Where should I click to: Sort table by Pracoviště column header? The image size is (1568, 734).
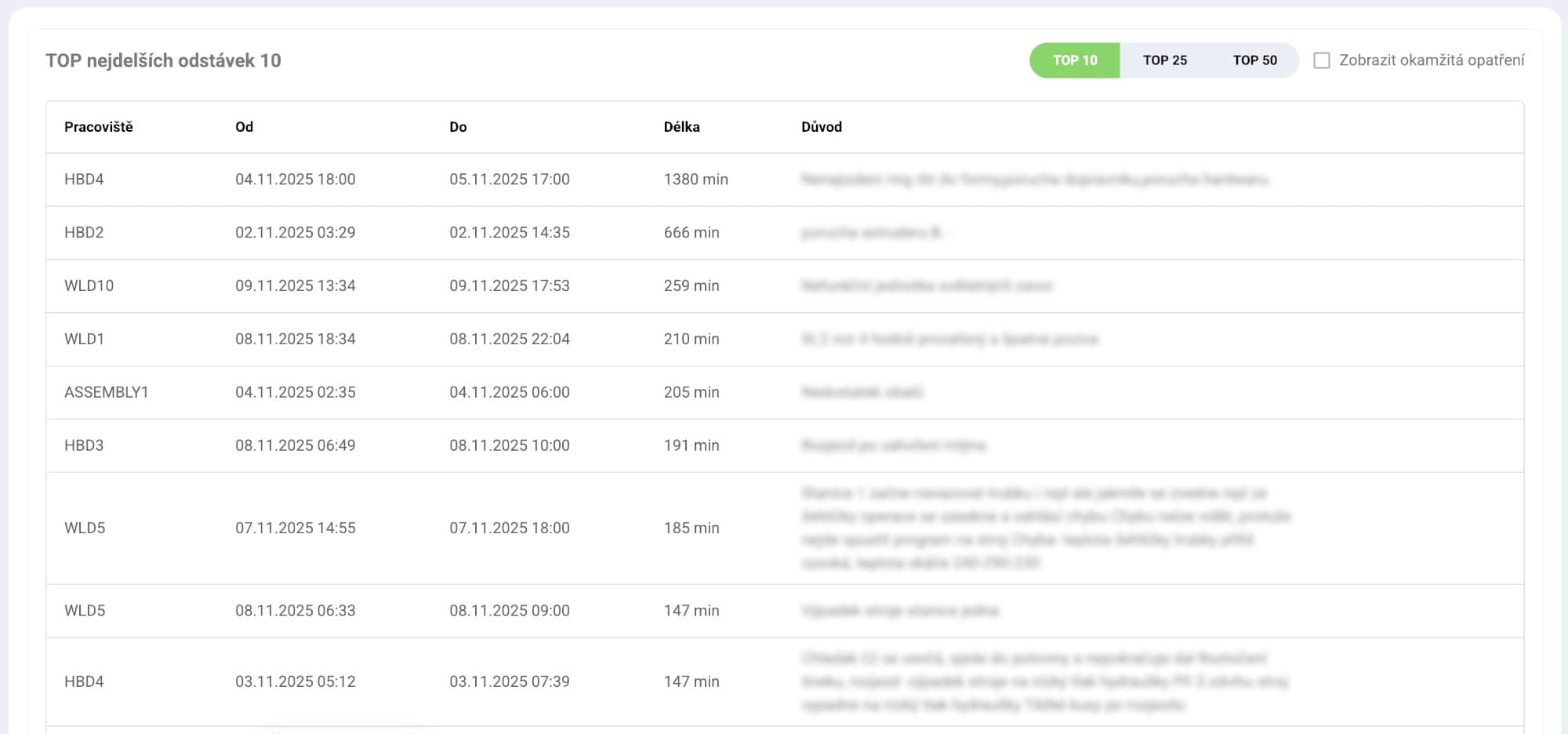point(100,126)
